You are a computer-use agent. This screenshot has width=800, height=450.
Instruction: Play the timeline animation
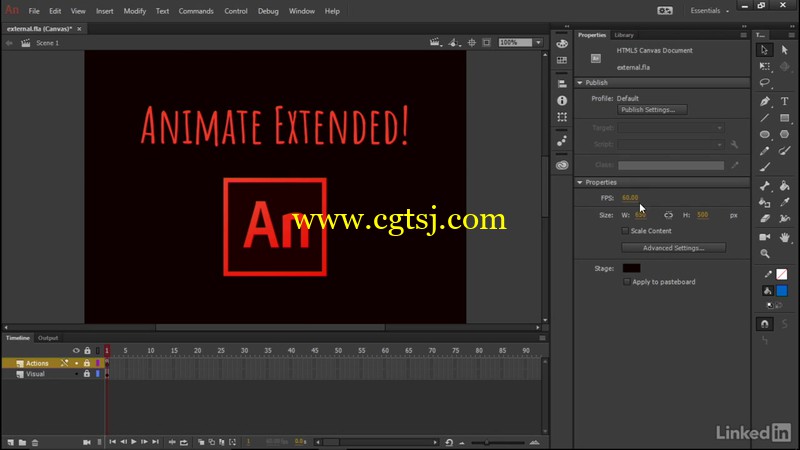click(x=133, y=442)
